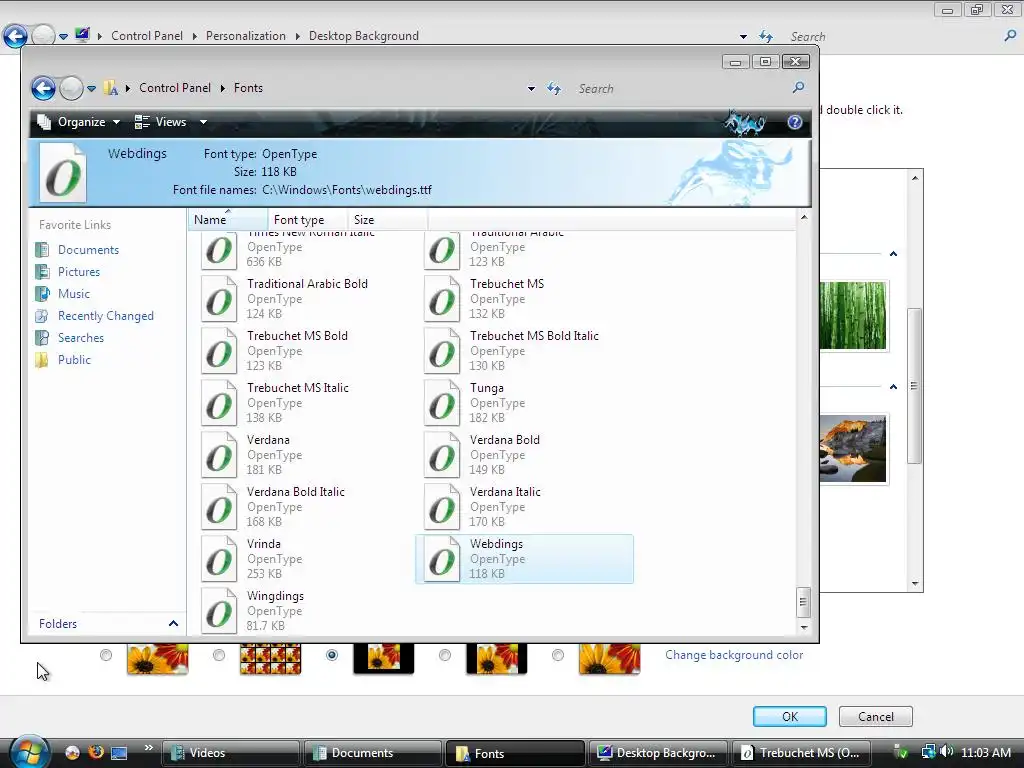The image size is (1024, 768).
Task: Select the Trebuchet MS font icon
Action: pos(442,299)
